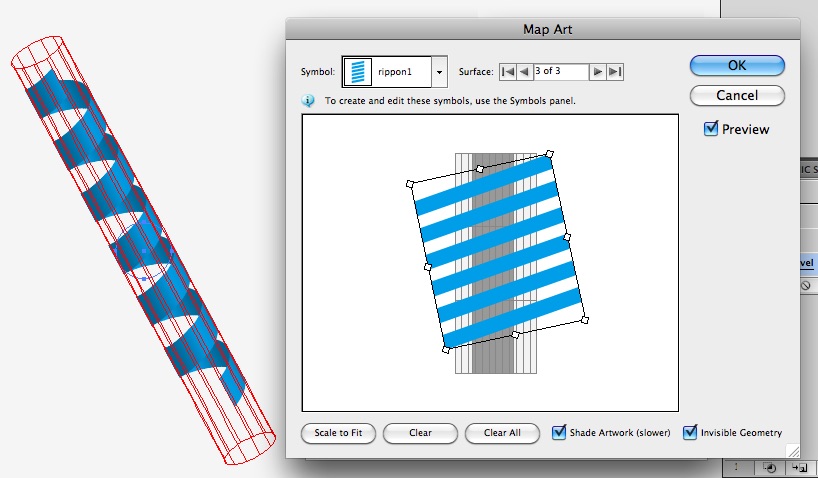Click the Scale to Fit button
Viewport: 818px width, 478px height.
[338, 433]
